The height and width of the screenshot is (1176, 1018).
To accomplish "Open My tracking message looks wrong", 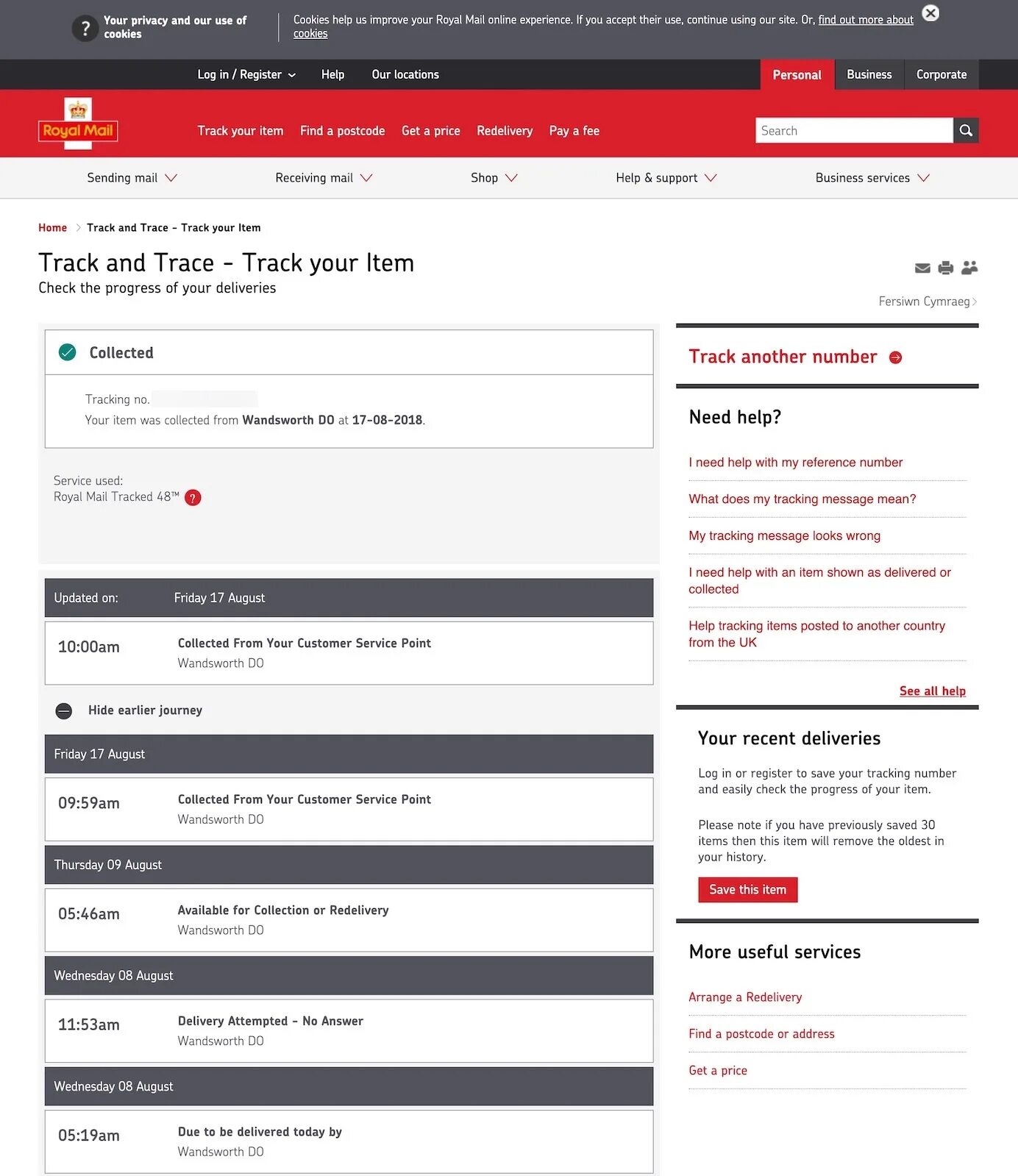I will click(x=784, y=536).
